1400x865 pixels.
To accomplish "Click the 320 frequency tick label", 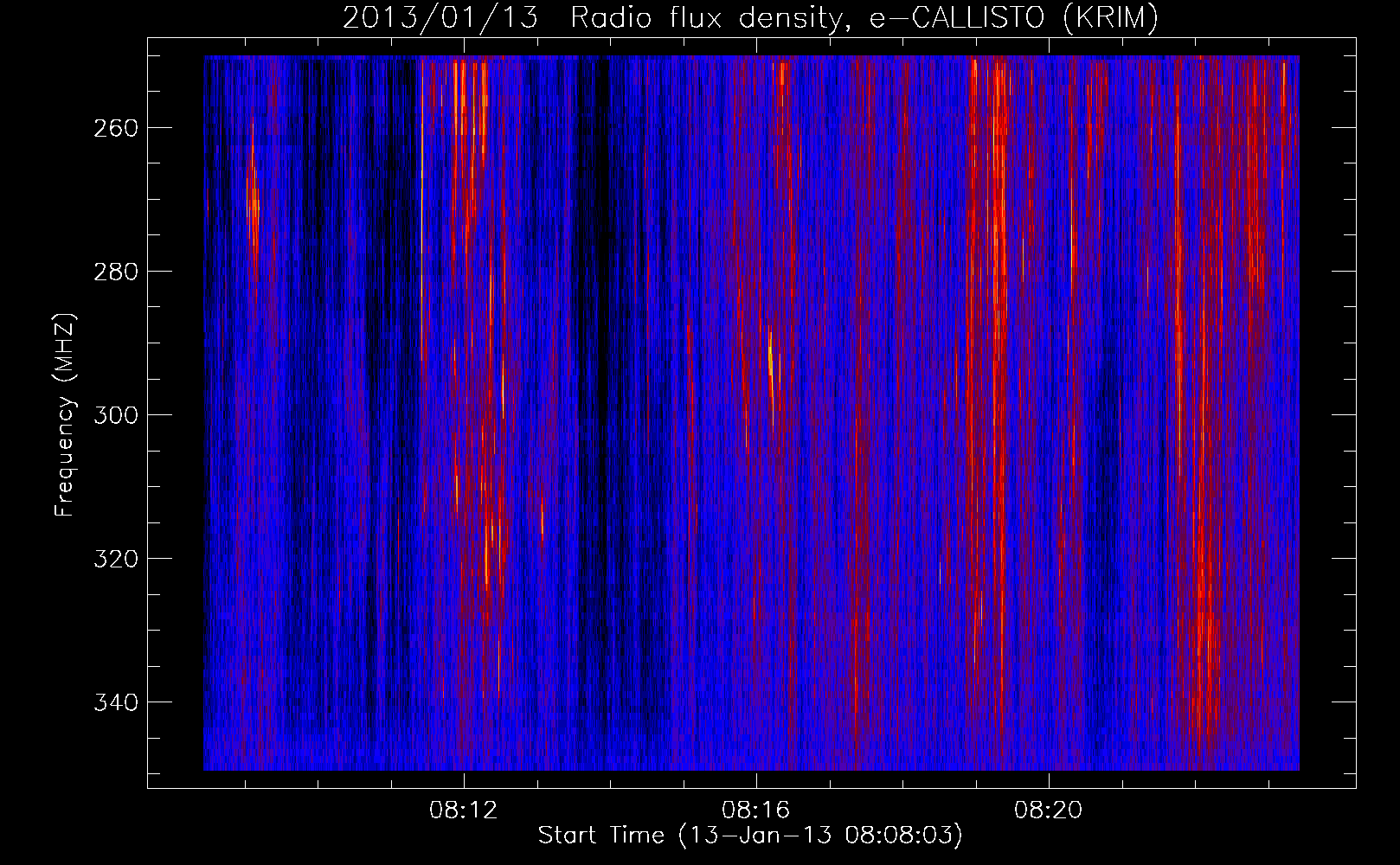I will (115, 559).
